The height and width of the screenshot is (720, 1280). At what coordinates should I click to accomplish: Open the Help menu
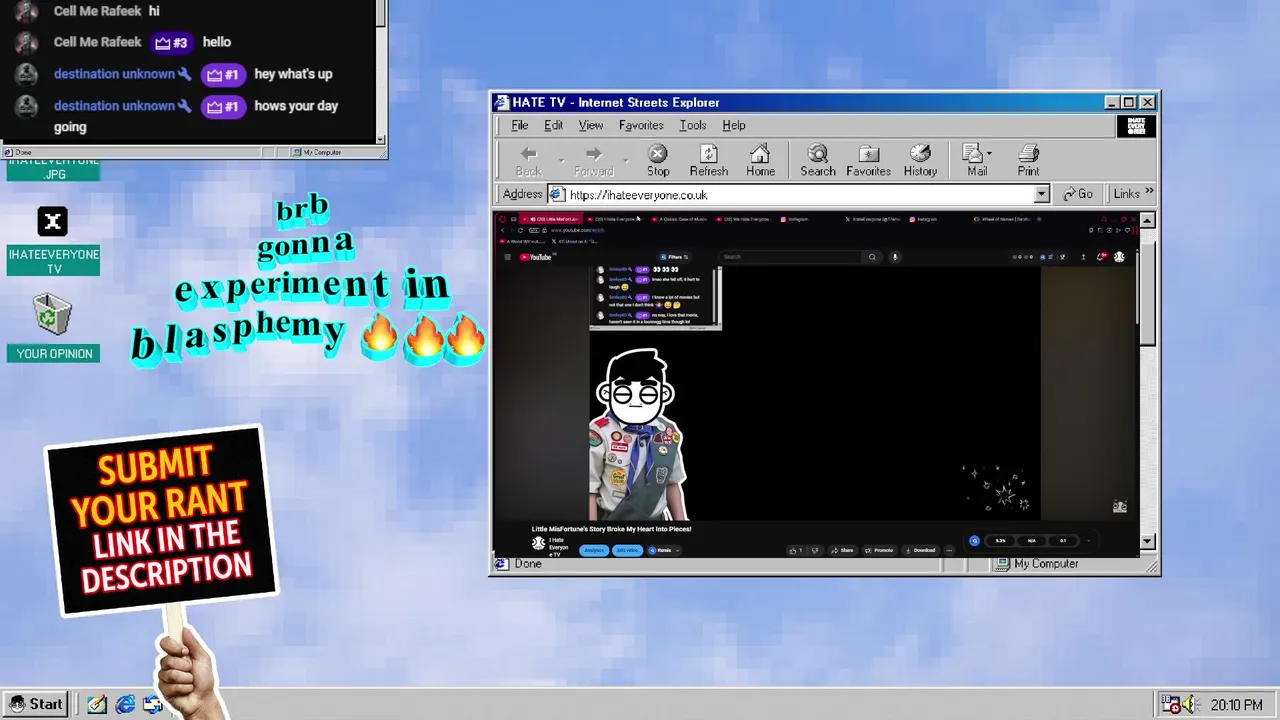click(x=734, y=125)
